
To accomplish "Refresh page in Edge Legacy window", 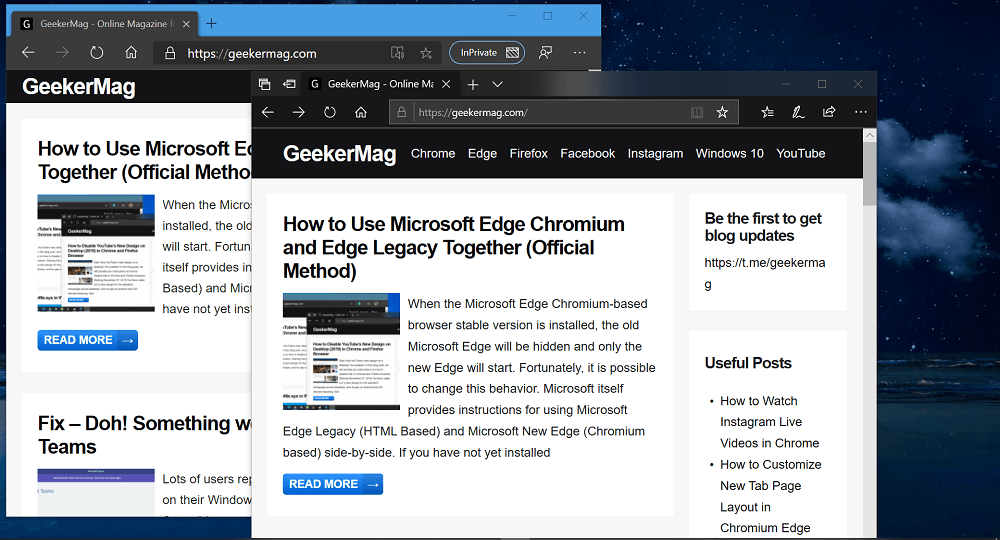I will coord(329,112).
